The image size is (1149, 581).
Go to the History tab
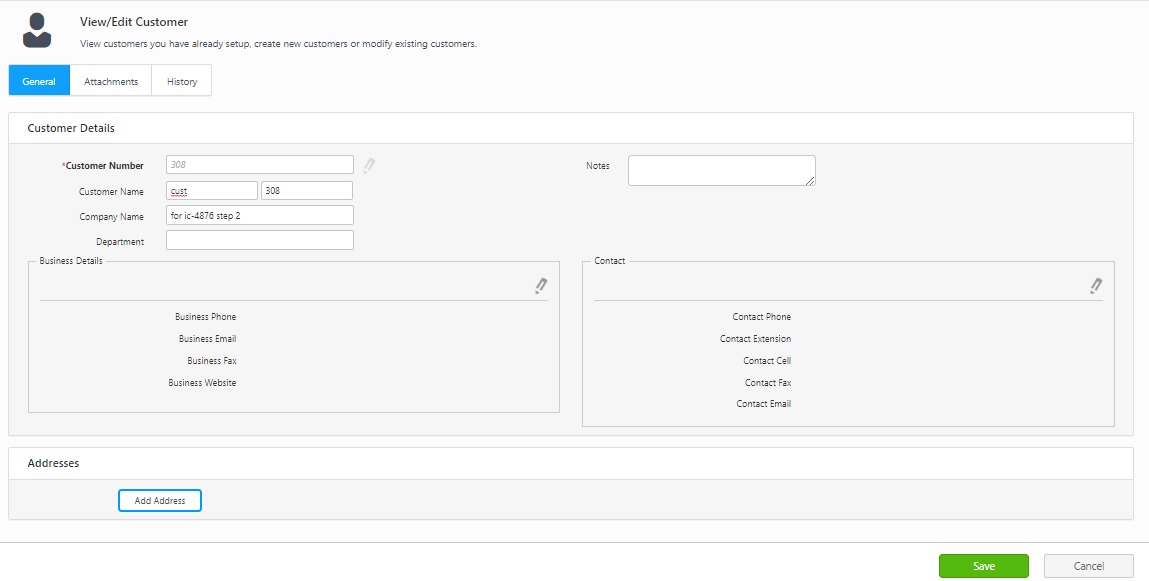[182, 81]
